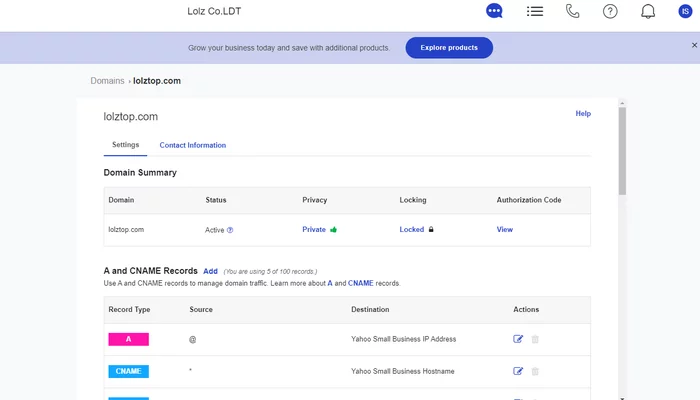
Task: Click the Help link
Action: click(583, 113)
